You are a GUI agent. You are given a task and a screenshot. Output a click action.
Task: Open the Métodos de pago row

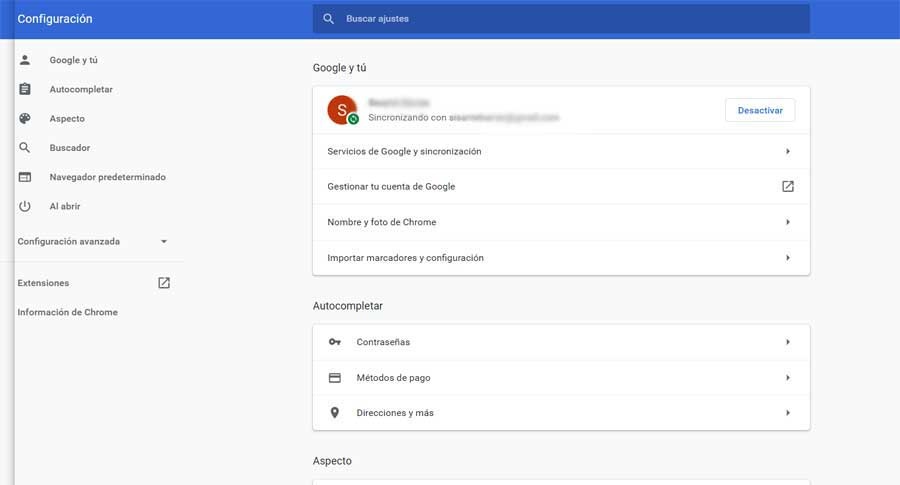(561, 378)
